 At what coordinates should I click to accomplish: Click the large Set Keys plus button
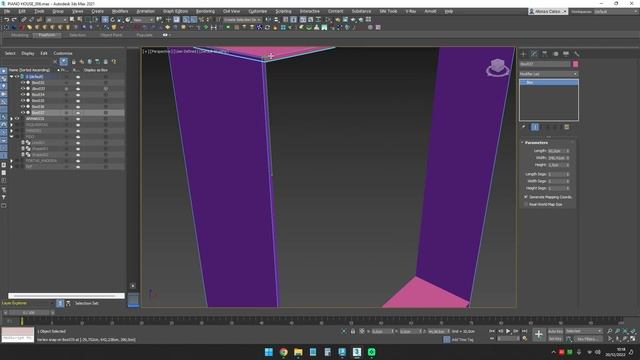click(538, 335)
